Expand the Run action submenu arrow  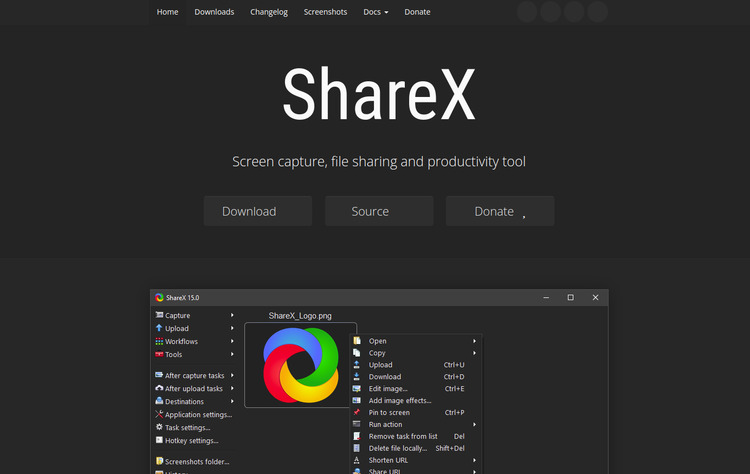point(474,424)
